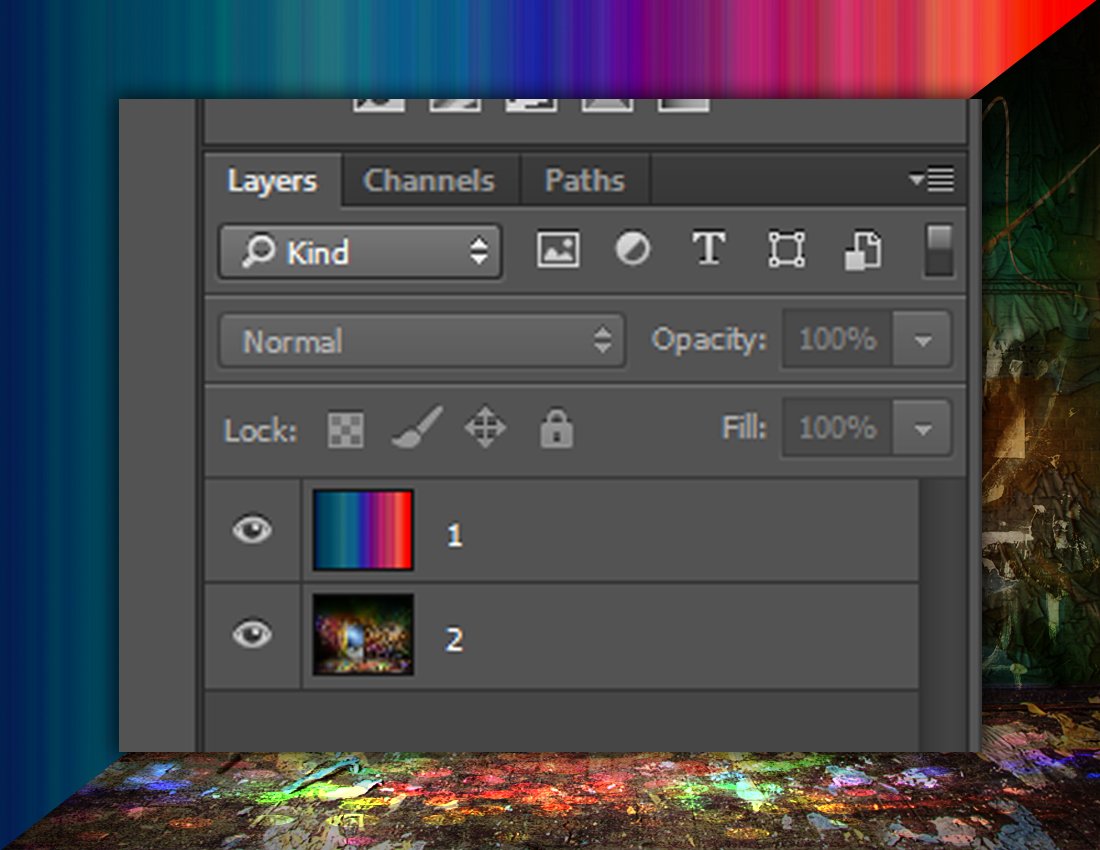Filter for shape layers icon
Image resolution: width=1100 pixels, height=850 pixels.
click(x=786, y=250)
